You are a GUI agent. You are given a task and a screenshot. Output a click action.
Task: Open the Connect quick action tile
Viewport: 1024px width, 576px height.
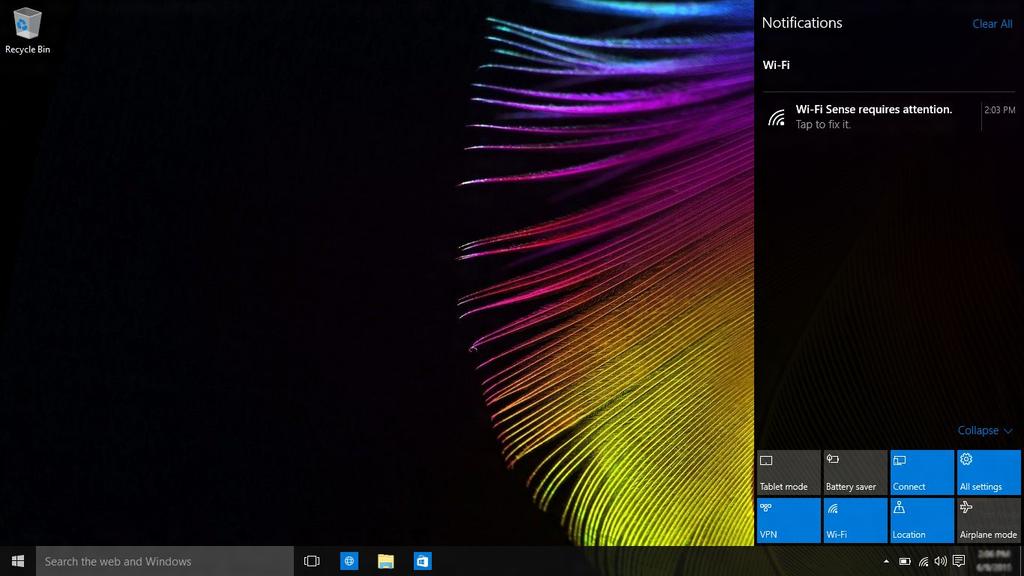tap(921, 472)
